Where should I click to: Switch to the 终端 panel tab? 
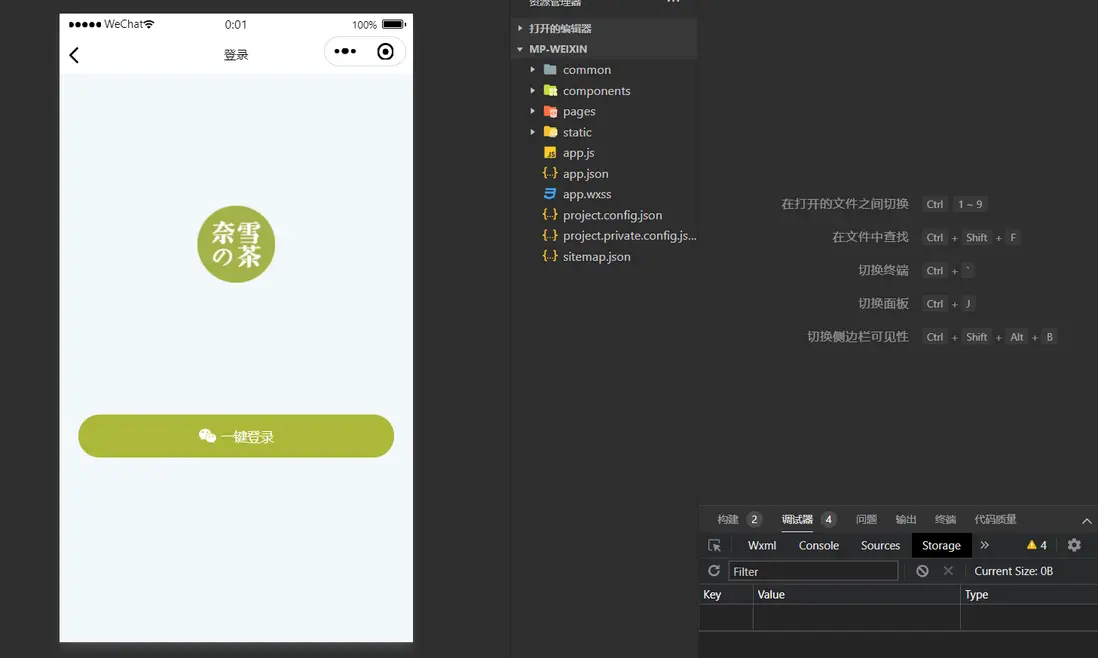(x=945, y=519)
